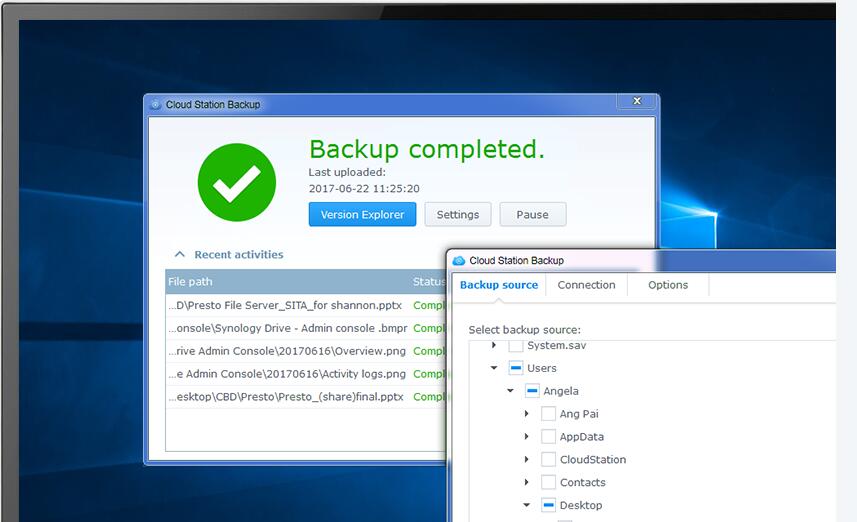Collapse the Desktop tree node

[527, 506]
